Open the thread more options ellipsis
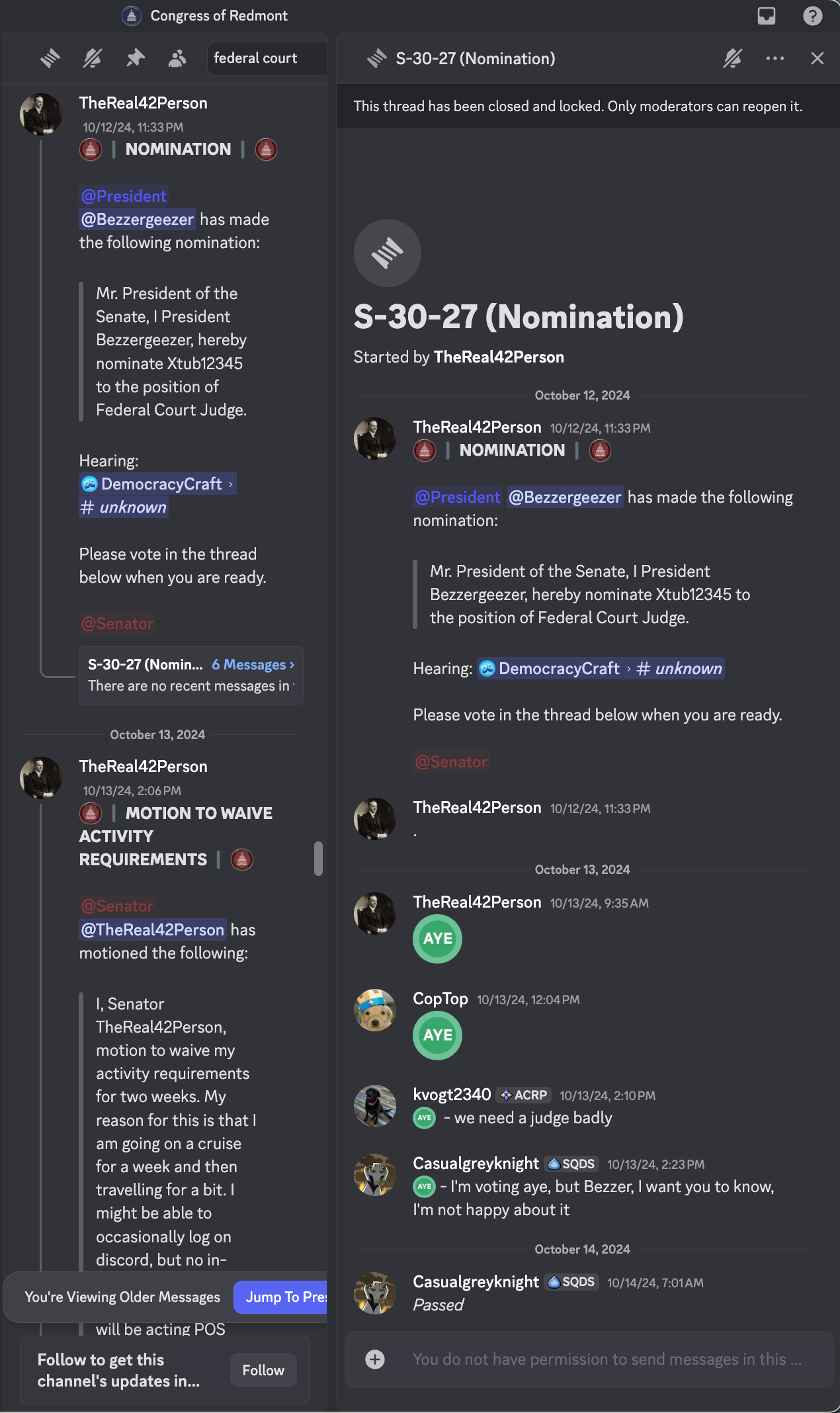 tap(775, 58)
